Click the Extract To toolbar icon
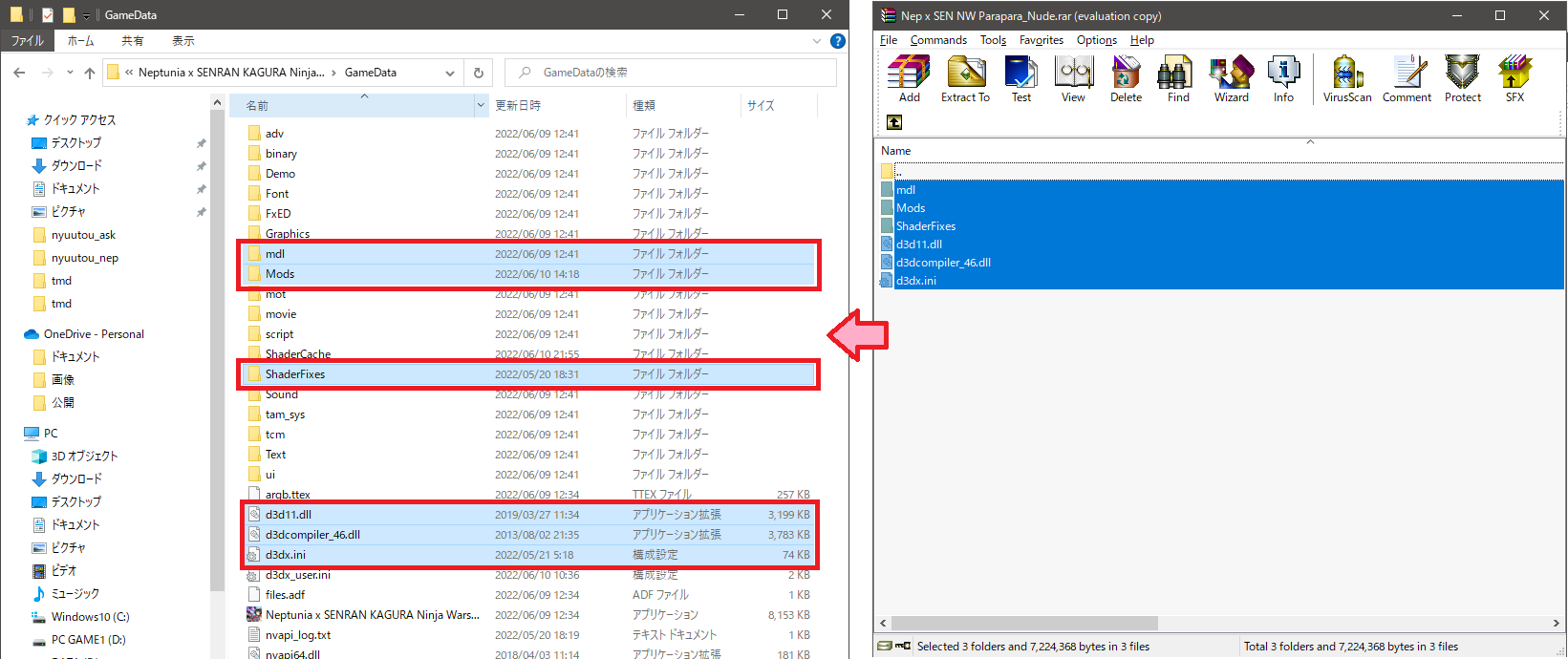This screenshot has height=659, width=1568. pyautogui.click(x=966, y=78)
